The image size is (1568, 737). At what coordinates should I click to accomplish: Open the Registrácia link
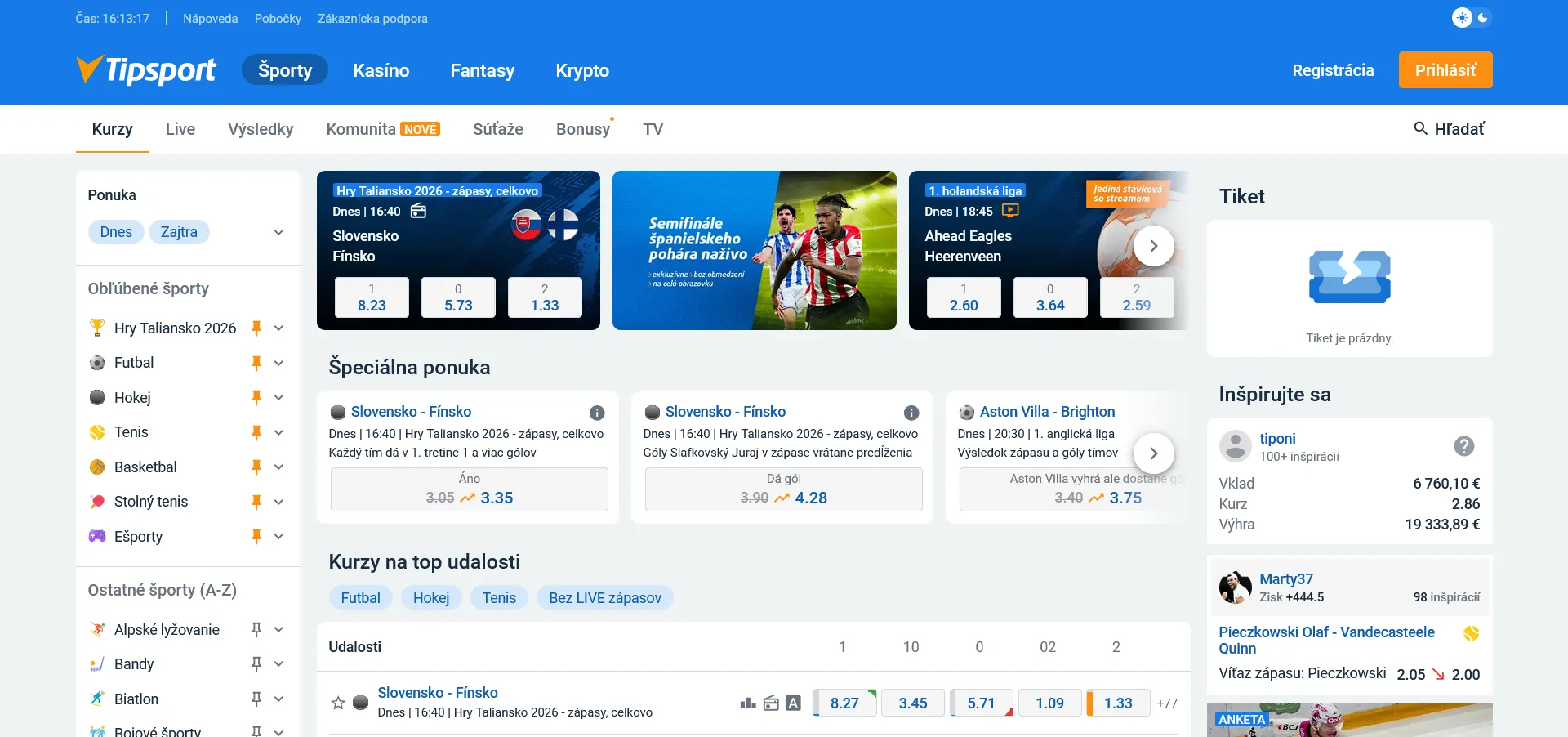(x=1332, y=70)
